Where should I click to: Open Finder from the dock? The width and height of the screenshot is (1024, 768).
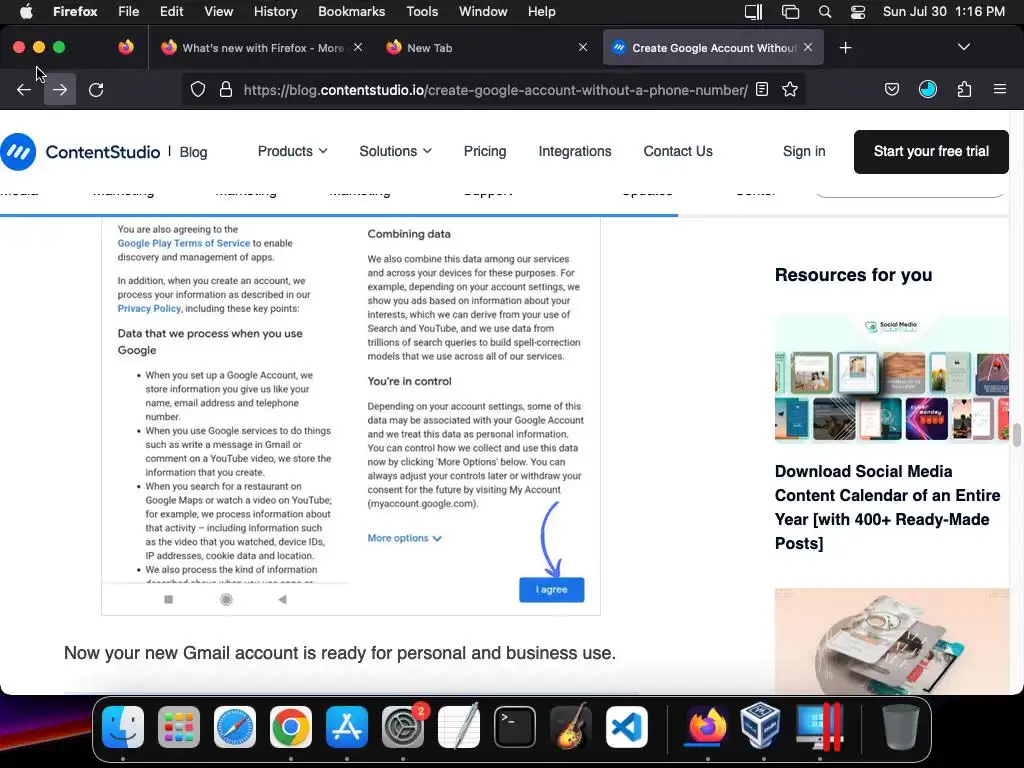pyautogui.click(x=123, y=727)
